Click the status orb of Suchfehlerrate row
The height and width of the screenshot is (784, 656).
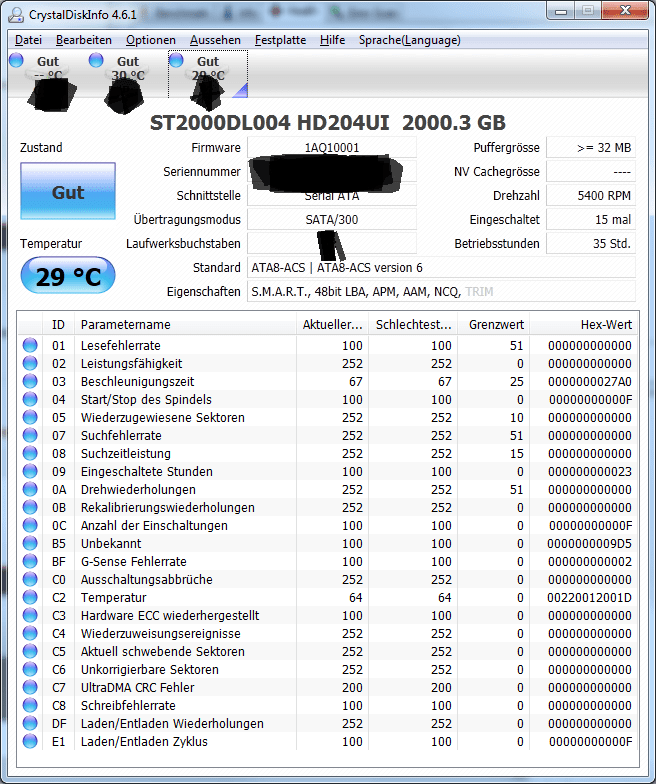[x=30, y=435]
